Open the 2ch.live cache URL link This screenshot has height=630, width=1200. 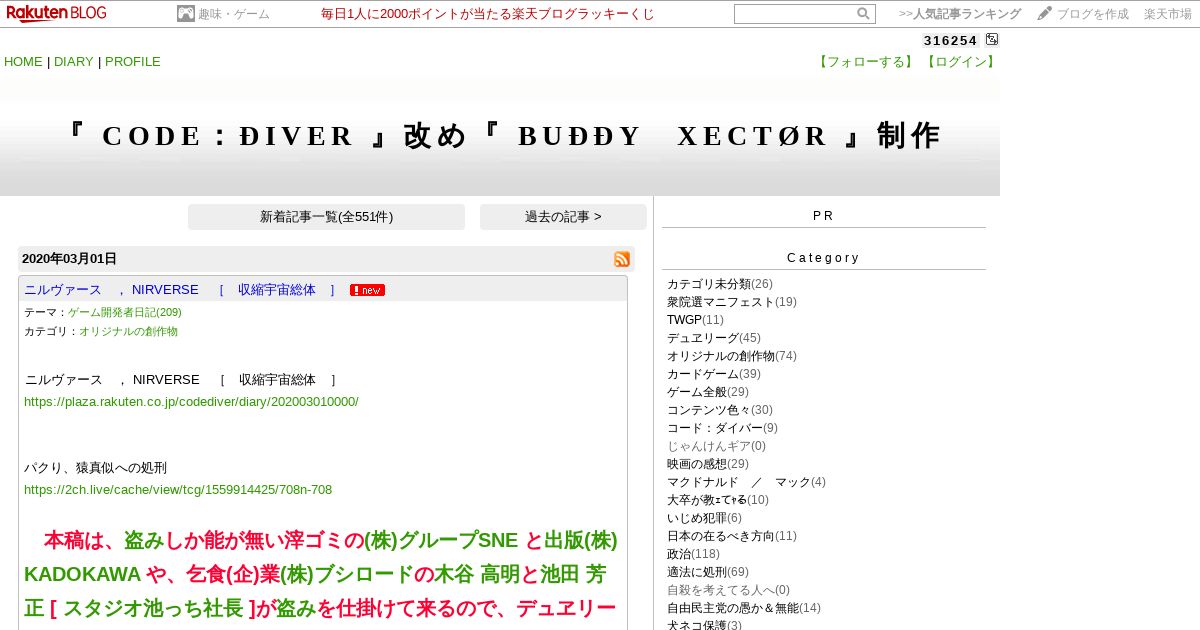click(178, 490)
